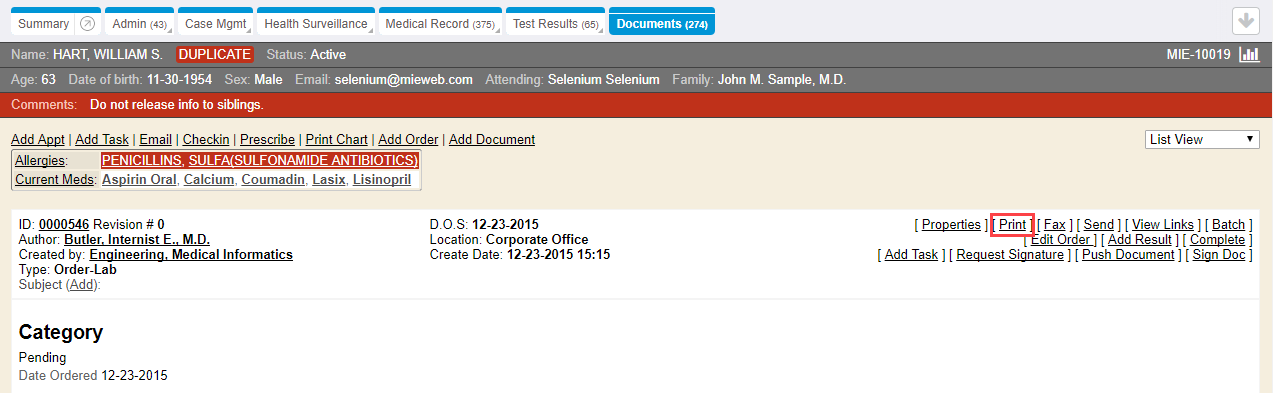Click the Print link for the document
Viewport: 1273px width, 393px height.
tap(1012, 225)
